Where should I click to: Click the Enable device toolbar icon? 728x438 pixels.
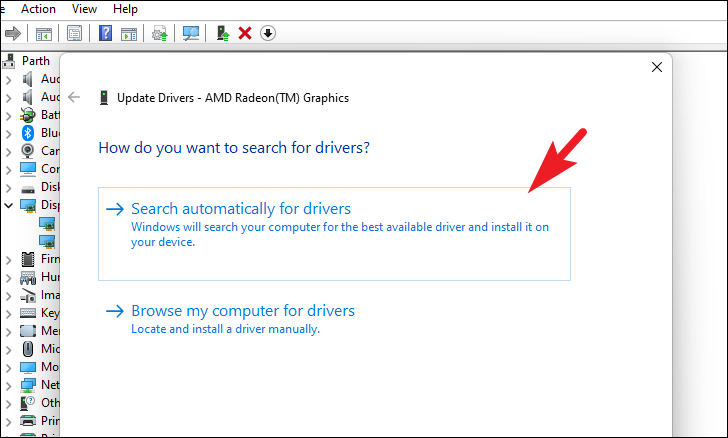[223, 33]
